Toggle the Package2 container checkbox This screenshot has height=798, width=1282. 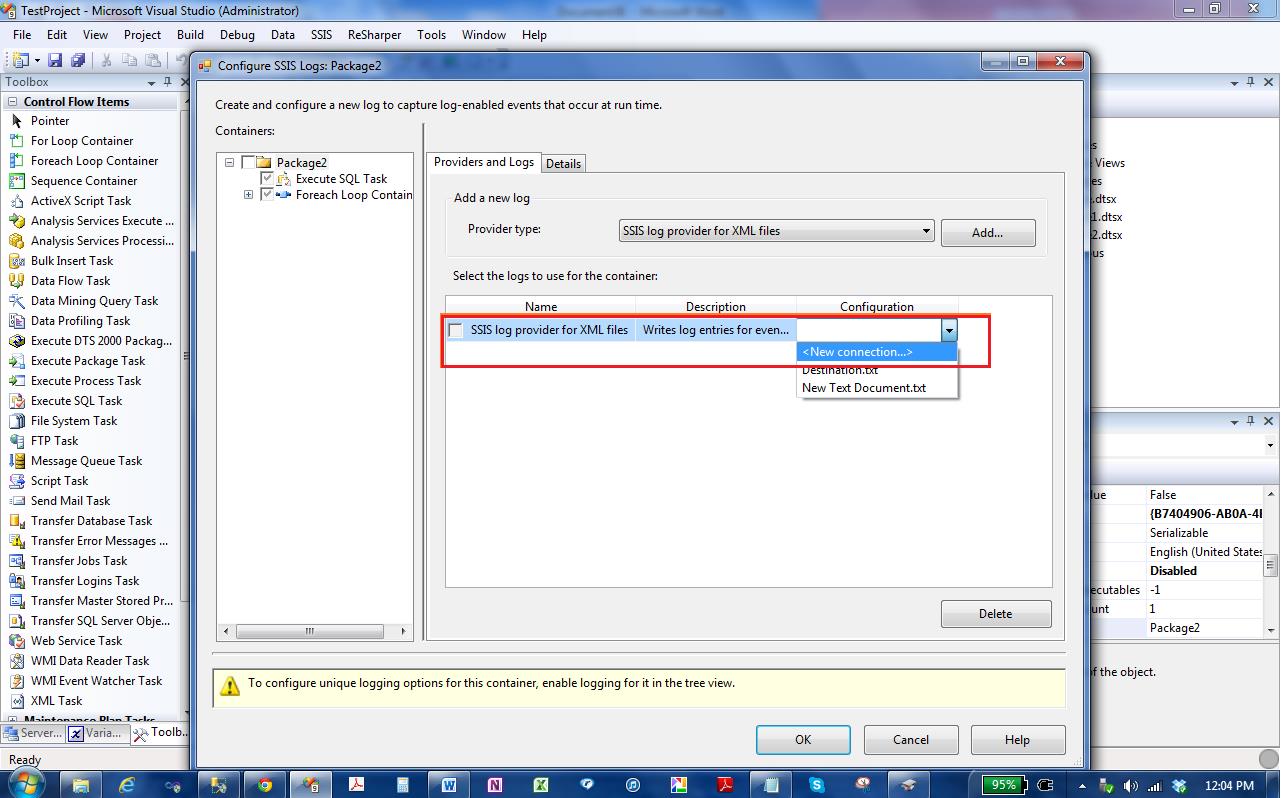pyautogui.click(x=248, y=163)
